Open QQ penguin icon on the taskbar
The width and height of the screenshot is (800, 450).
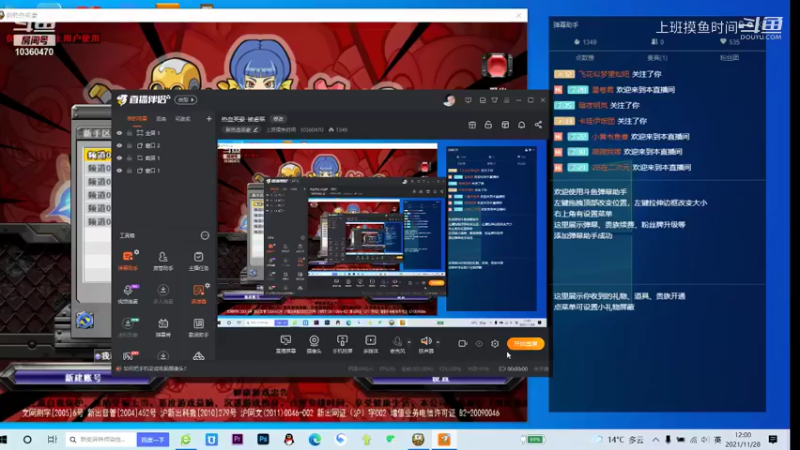pyautogui.click(x=289, y=439)
